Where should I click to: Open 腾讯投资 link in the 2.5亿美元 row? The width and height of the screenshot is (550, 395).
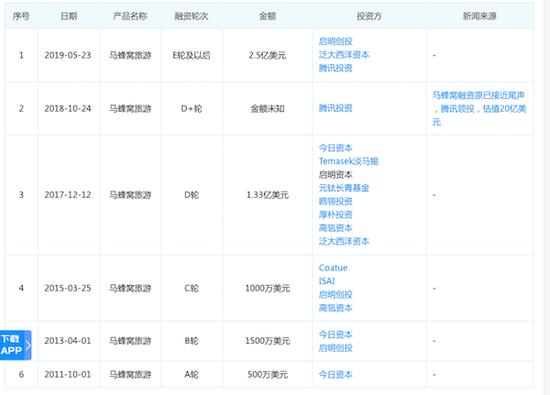coord(335,68)
